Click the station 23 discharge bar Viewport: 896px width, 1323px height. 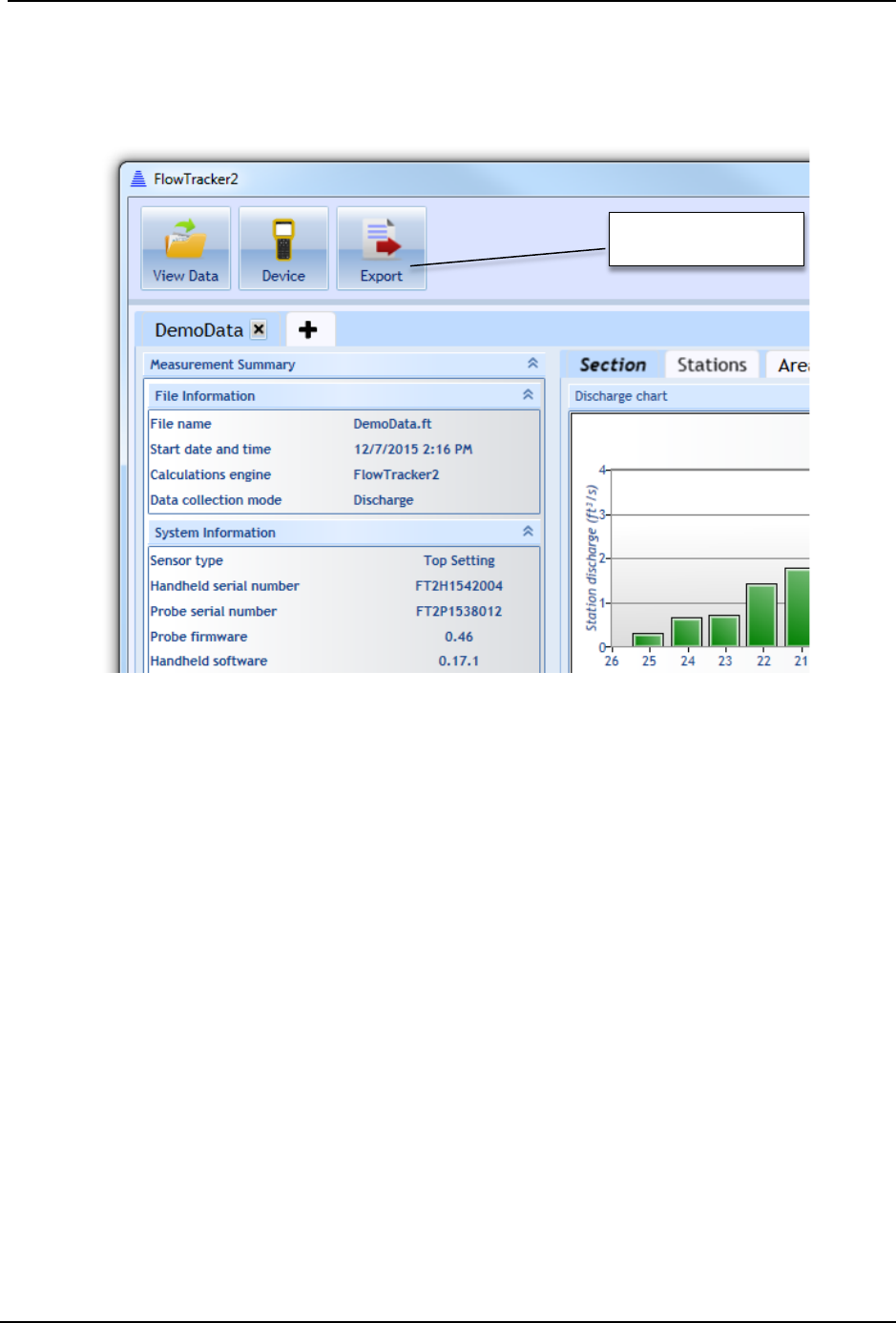point(724,631)
